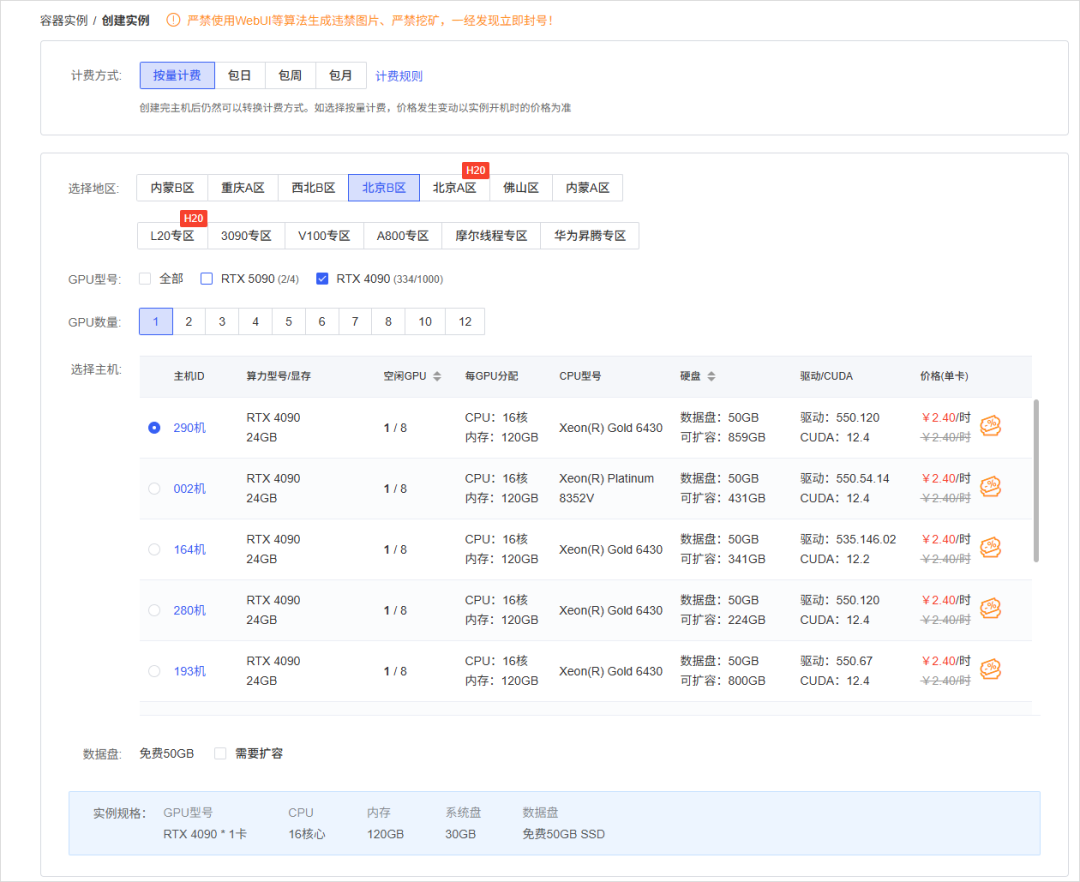Image resolution: width=1080 pixels, height=882 pixels.
Task: Select the 摩尔线程专区 zone
Action: pos(491,235)
